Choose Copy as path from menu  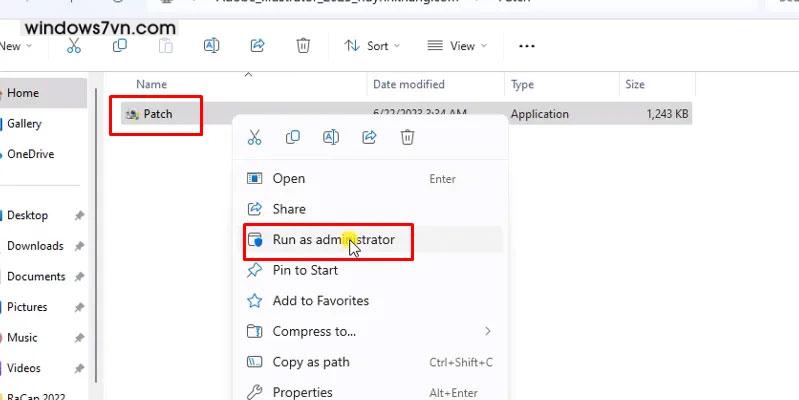(311, 362)
